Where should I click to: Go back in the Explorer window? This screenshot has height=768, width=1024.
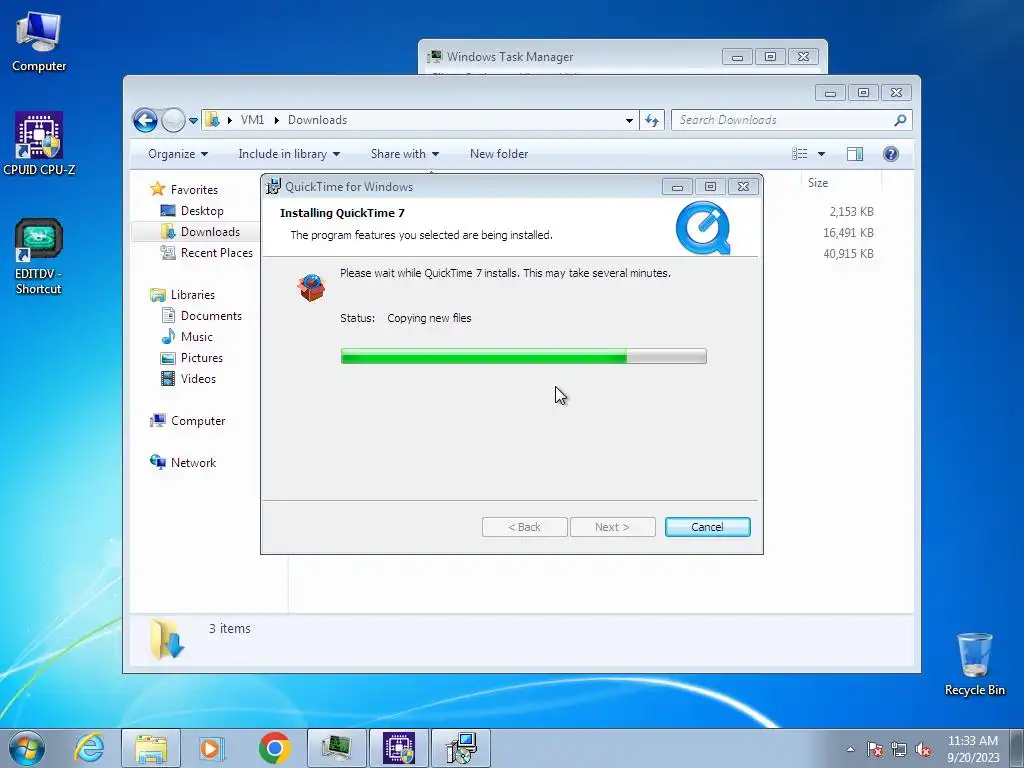(145, 120)
